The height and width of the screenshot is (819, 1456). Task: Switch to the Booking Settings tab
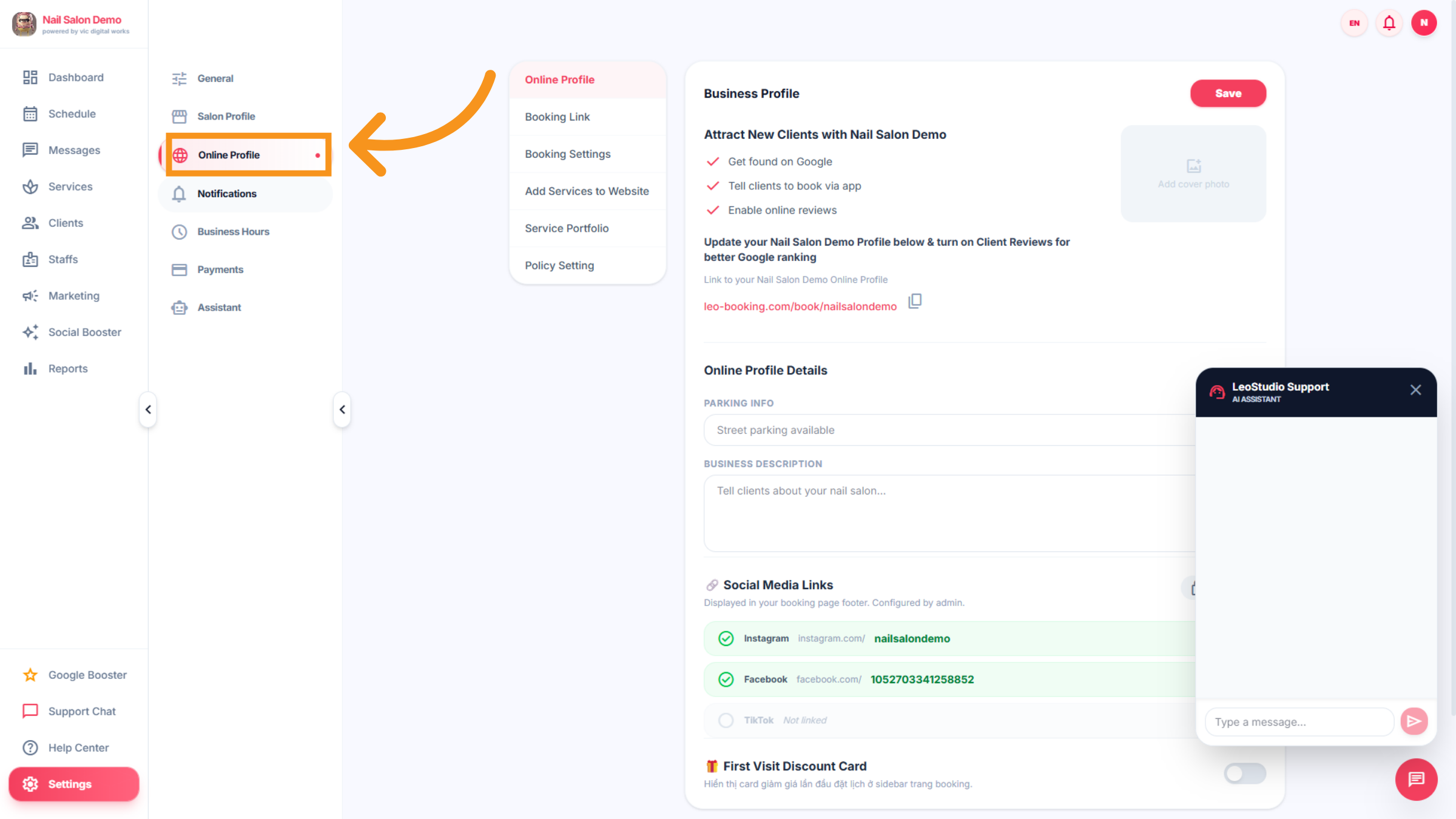point(567,154)
